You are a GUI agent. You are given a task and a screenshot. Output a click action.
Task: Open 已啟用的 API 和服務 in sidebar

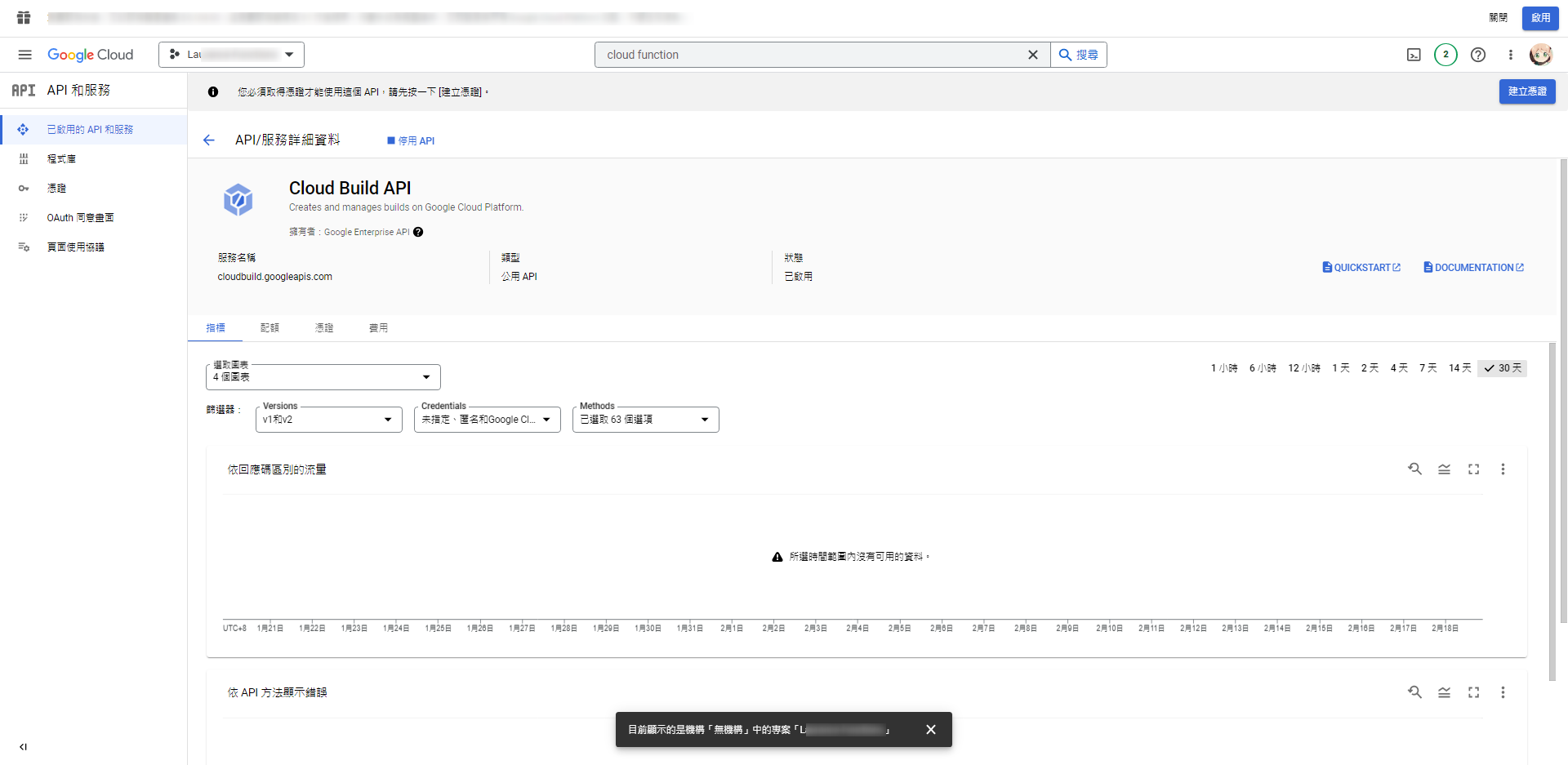point(94,130)
